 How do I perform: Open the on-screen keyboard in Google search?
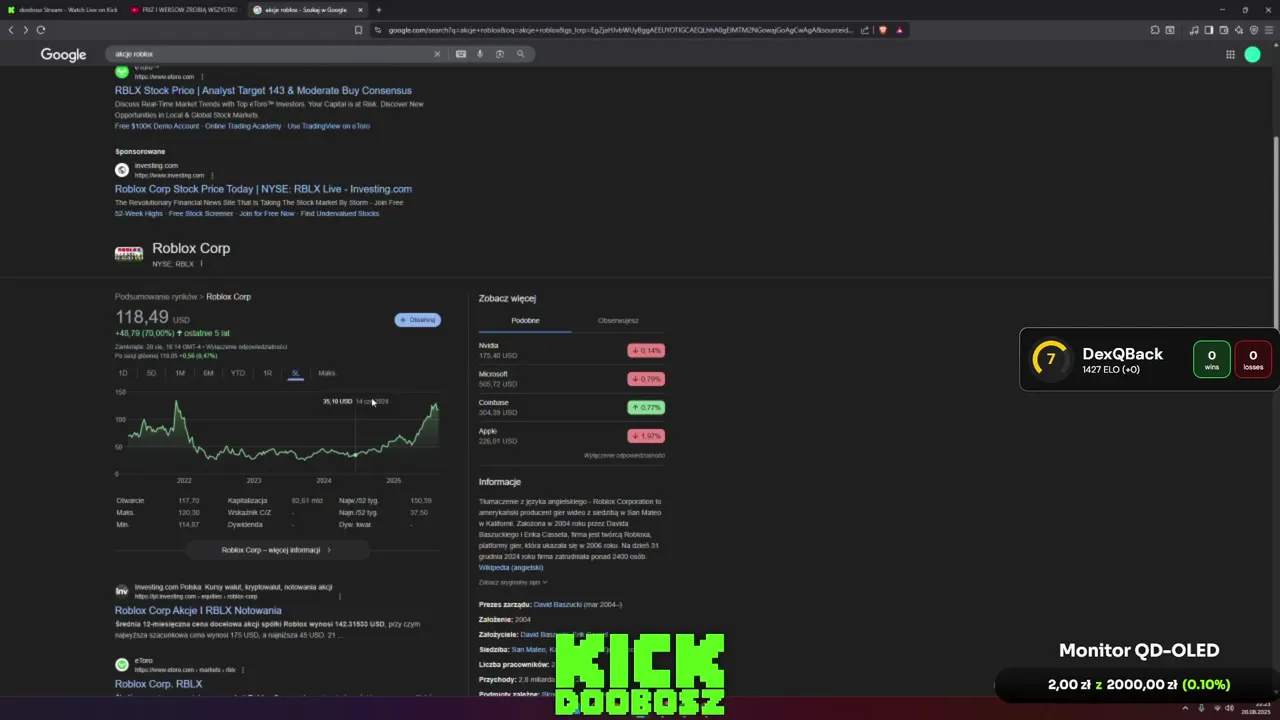461,54
